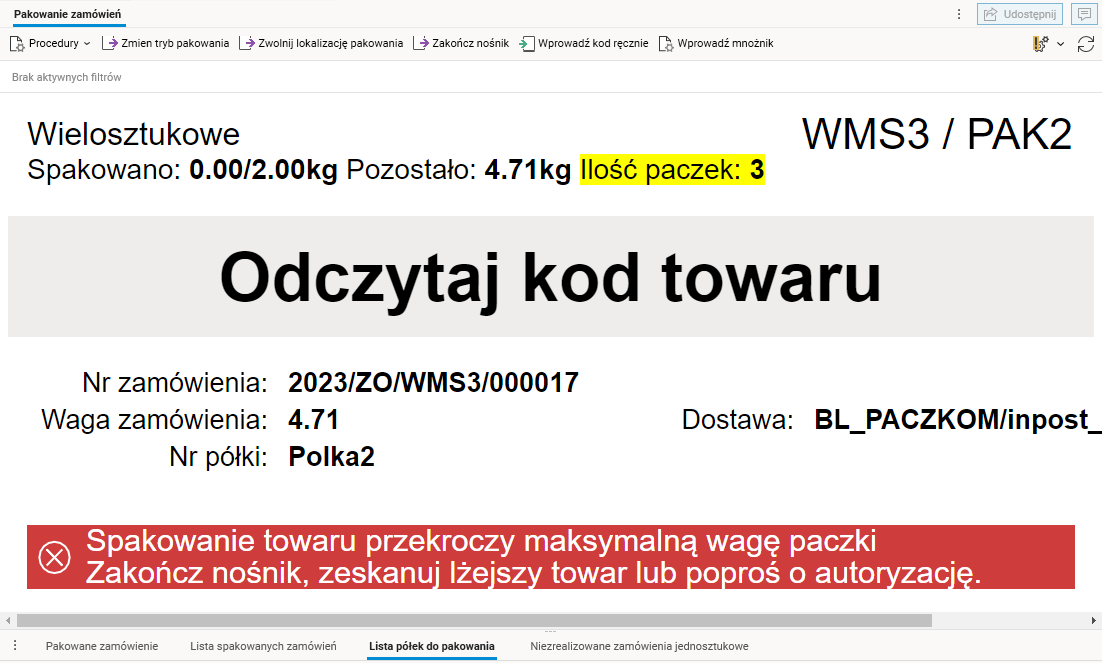
Task: Open the Pakowane zamówienie tab
Action: 101,646
